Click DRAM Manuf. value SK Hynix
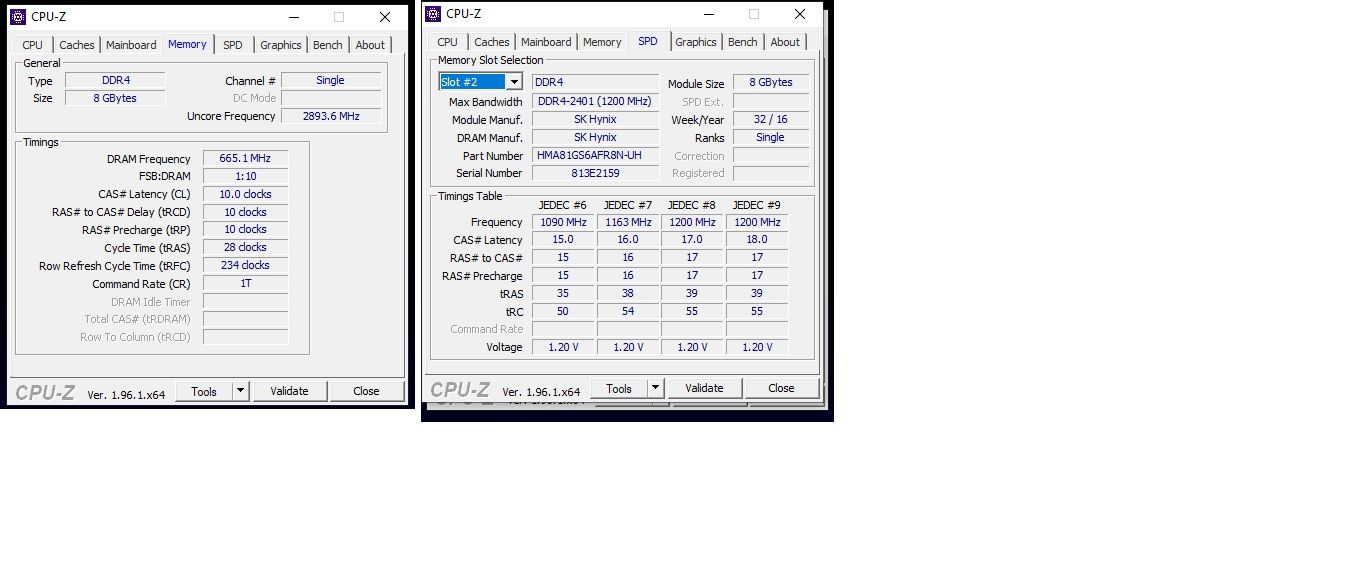The width and height of the screenshot is (1356, 562). coord(595,137)
